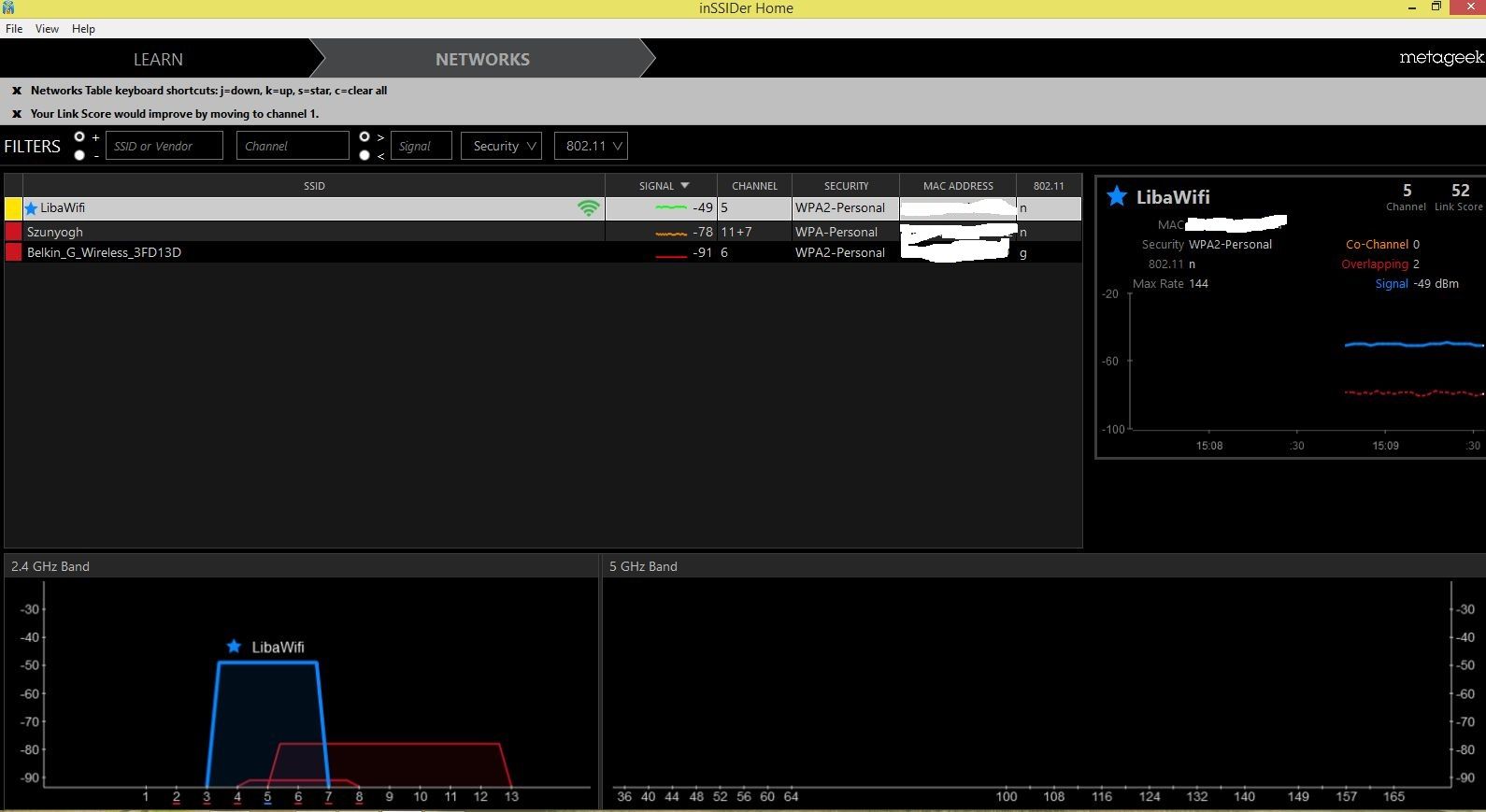Open the Security filter dropdown
This screenshot has width=1486, height=812.
pos(501,146)
